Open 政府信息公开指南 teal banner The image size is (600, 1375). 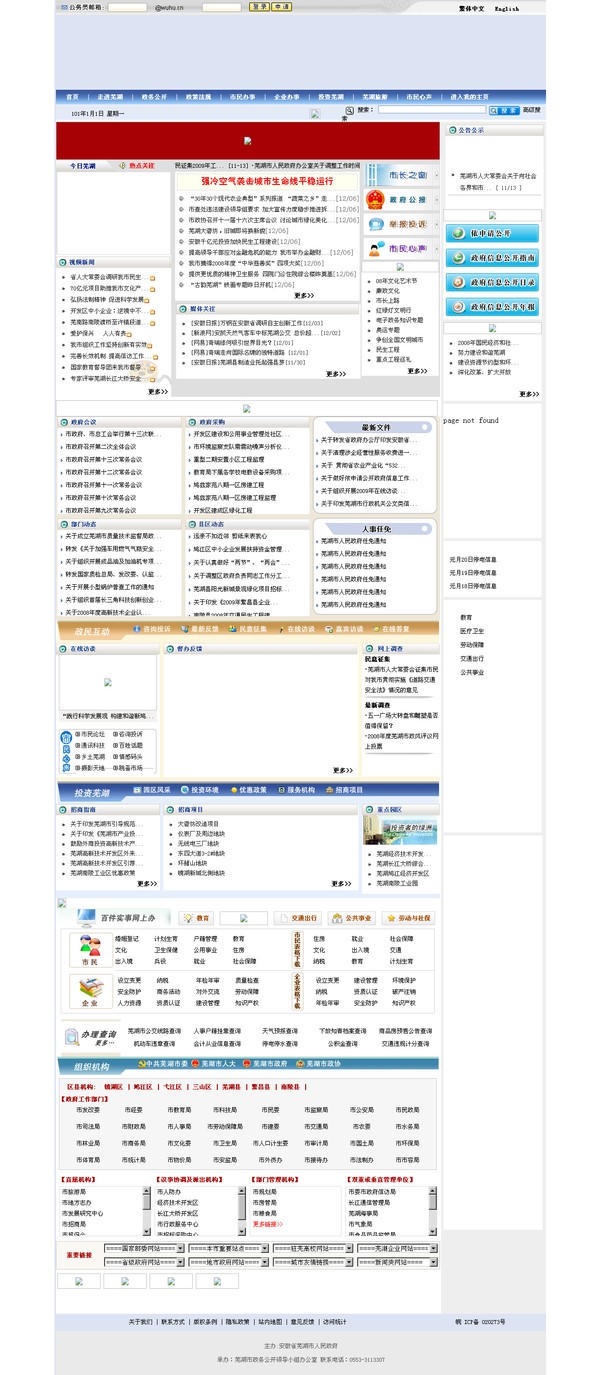coord(492,258)
